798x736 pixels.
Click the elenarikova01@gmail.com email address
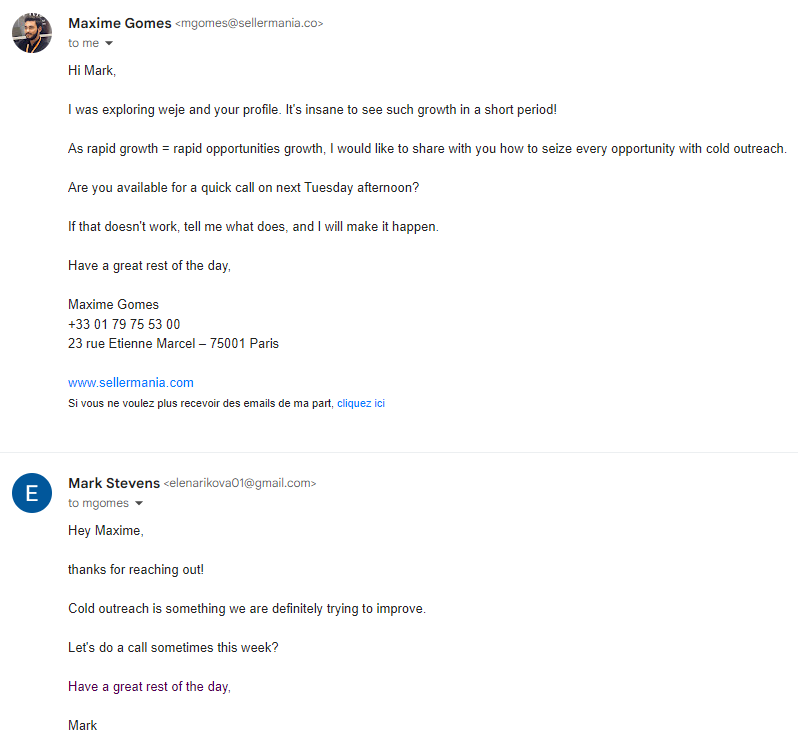240,483
